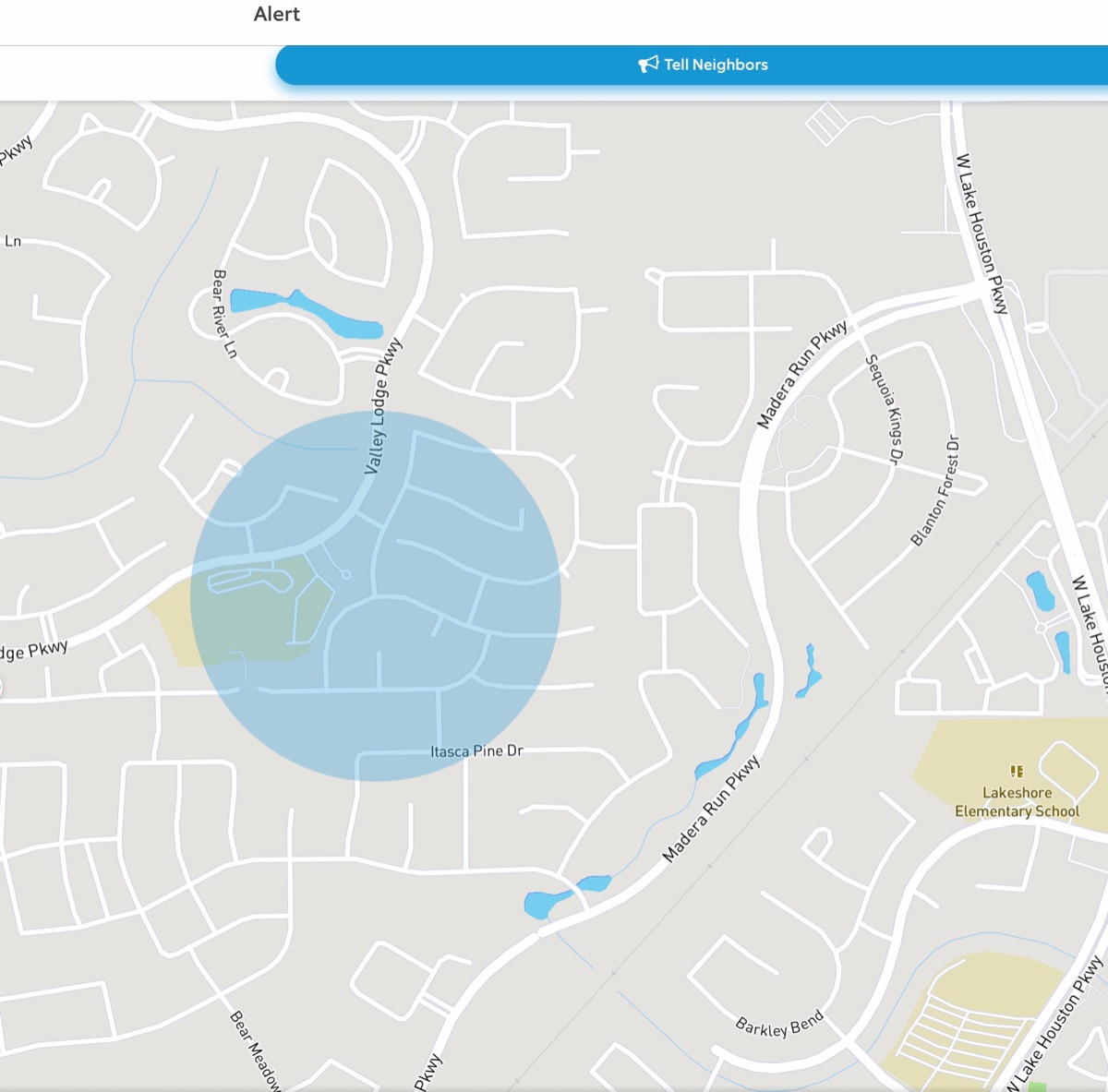1108x1092 pixels.
Task: Select the Itasca Pine Dr street label
Action: 476,751
